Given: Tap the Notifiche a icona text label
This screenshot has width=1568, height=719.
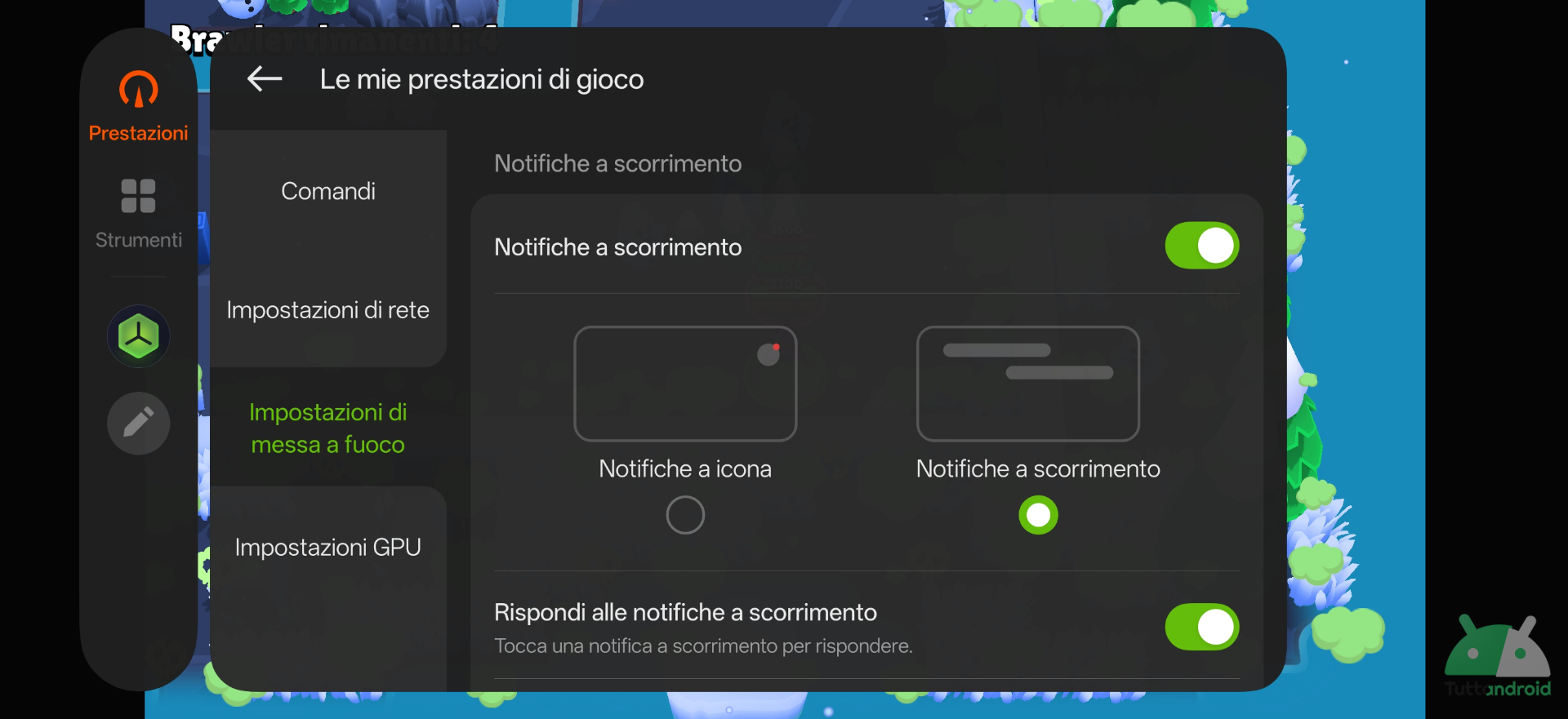Looking at the screenshot, I should pyautogui.click(x=684, y=468).
